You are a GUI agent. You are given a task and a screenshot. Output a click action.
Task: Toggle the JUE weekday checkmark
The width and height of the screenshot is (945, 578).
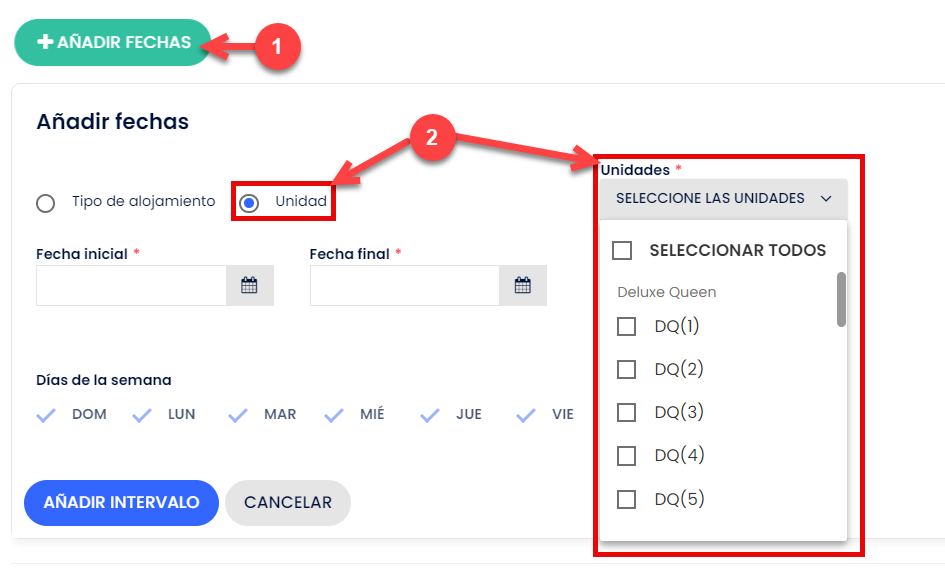click(x=430, y=415)
